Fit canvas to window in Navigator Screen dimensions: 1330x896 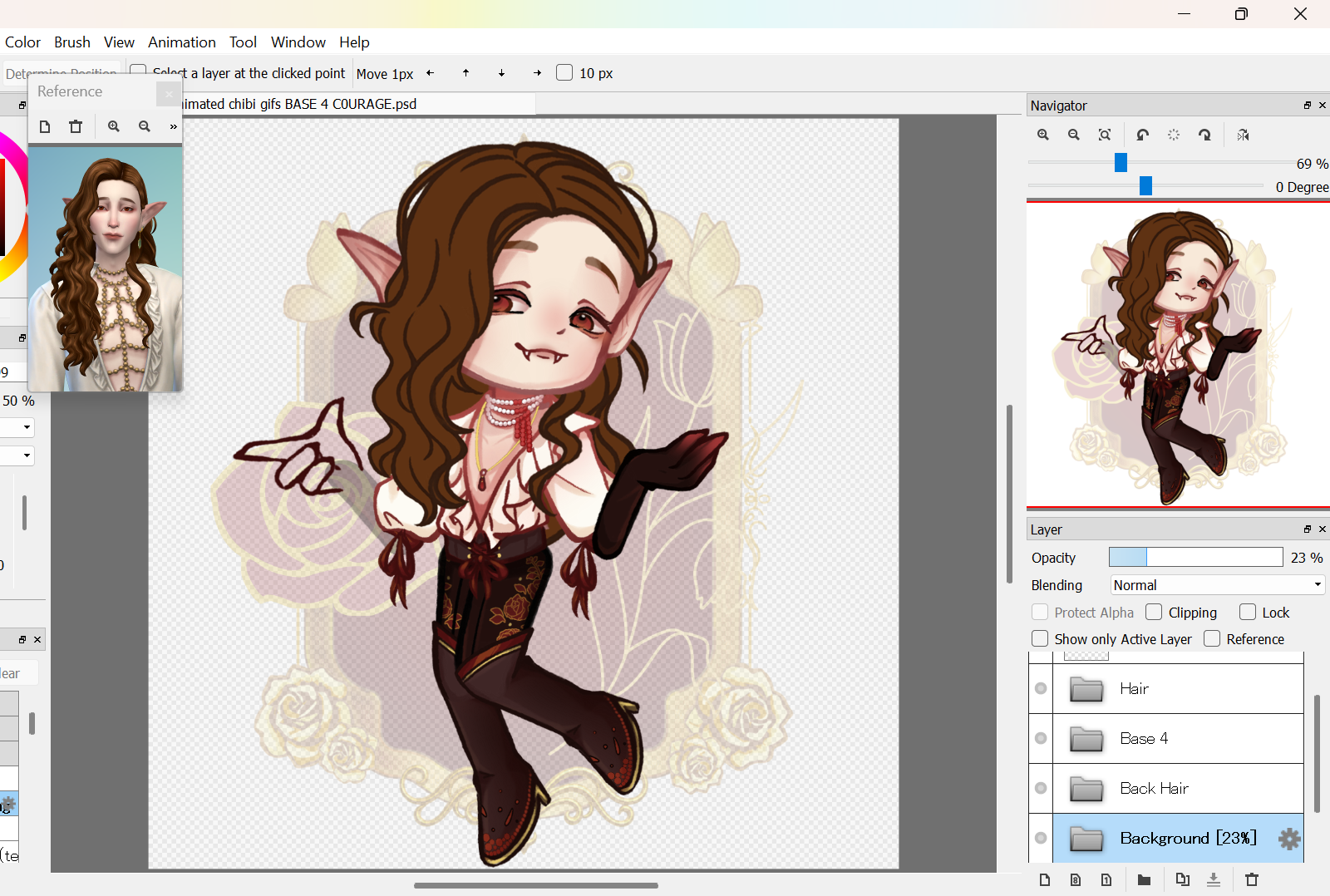(1105, 135)
